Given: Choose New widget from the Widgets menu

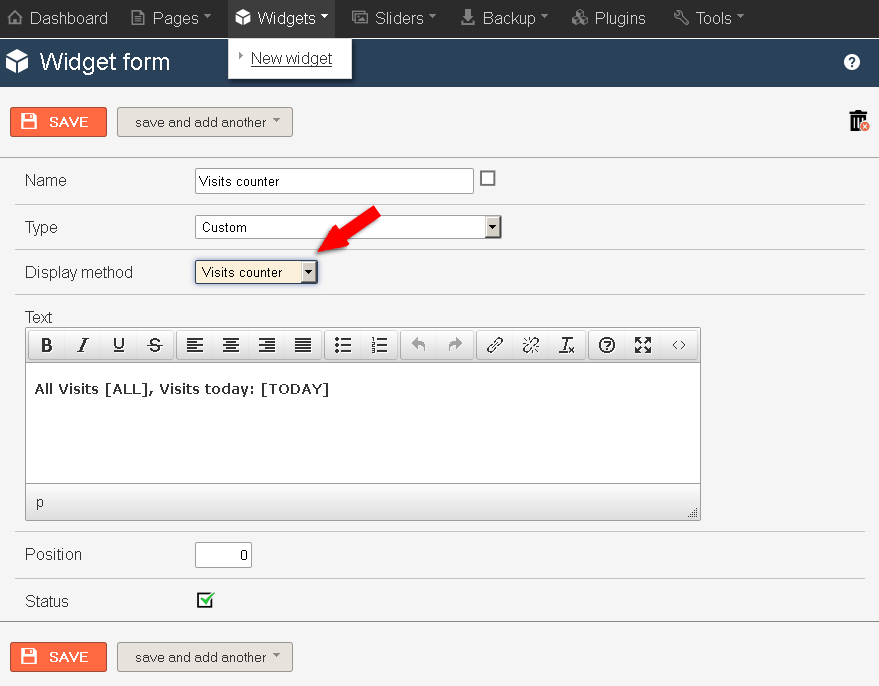Looking at the screenshot, I should point(292,58).
